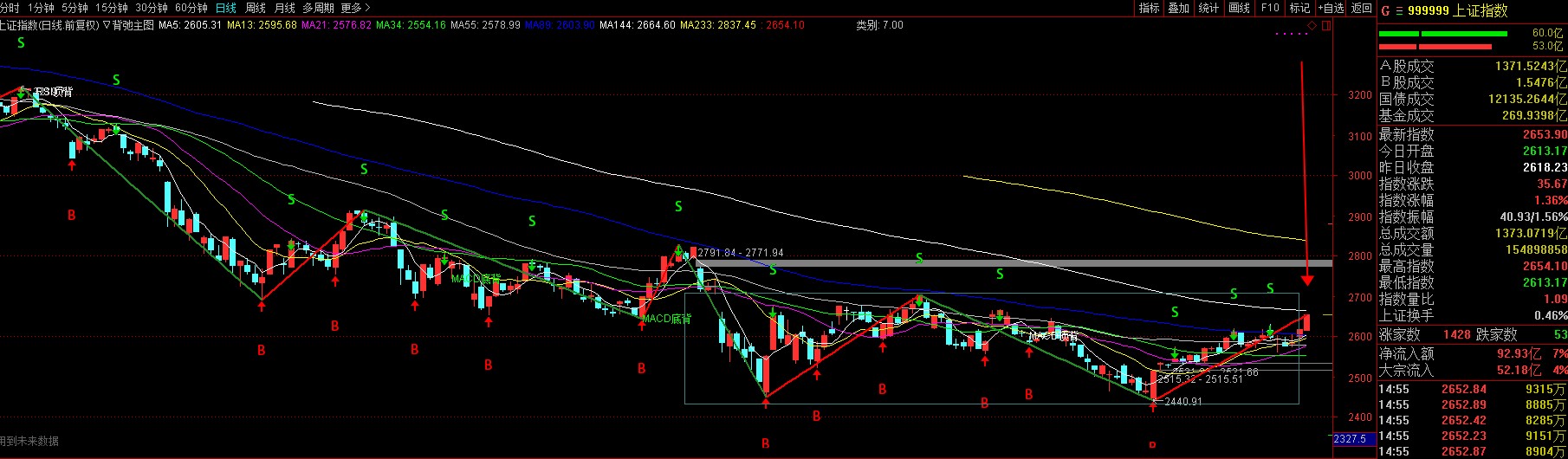Viewport: 1568px width, 459px height.
Task: Click the red up arrow at 2440.91 low
Action: click(1153, 404)
